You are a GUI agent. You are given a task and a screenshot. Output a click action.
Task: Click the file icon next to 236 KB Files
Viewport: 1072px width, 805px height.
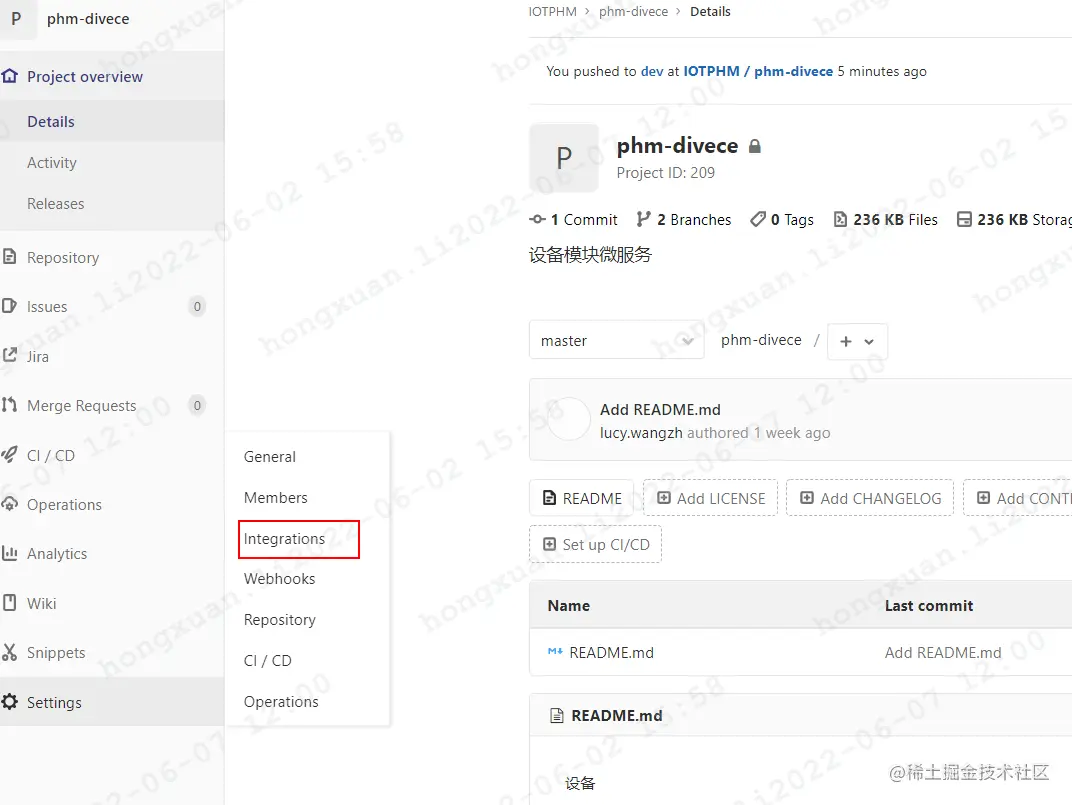click(840, 219)
